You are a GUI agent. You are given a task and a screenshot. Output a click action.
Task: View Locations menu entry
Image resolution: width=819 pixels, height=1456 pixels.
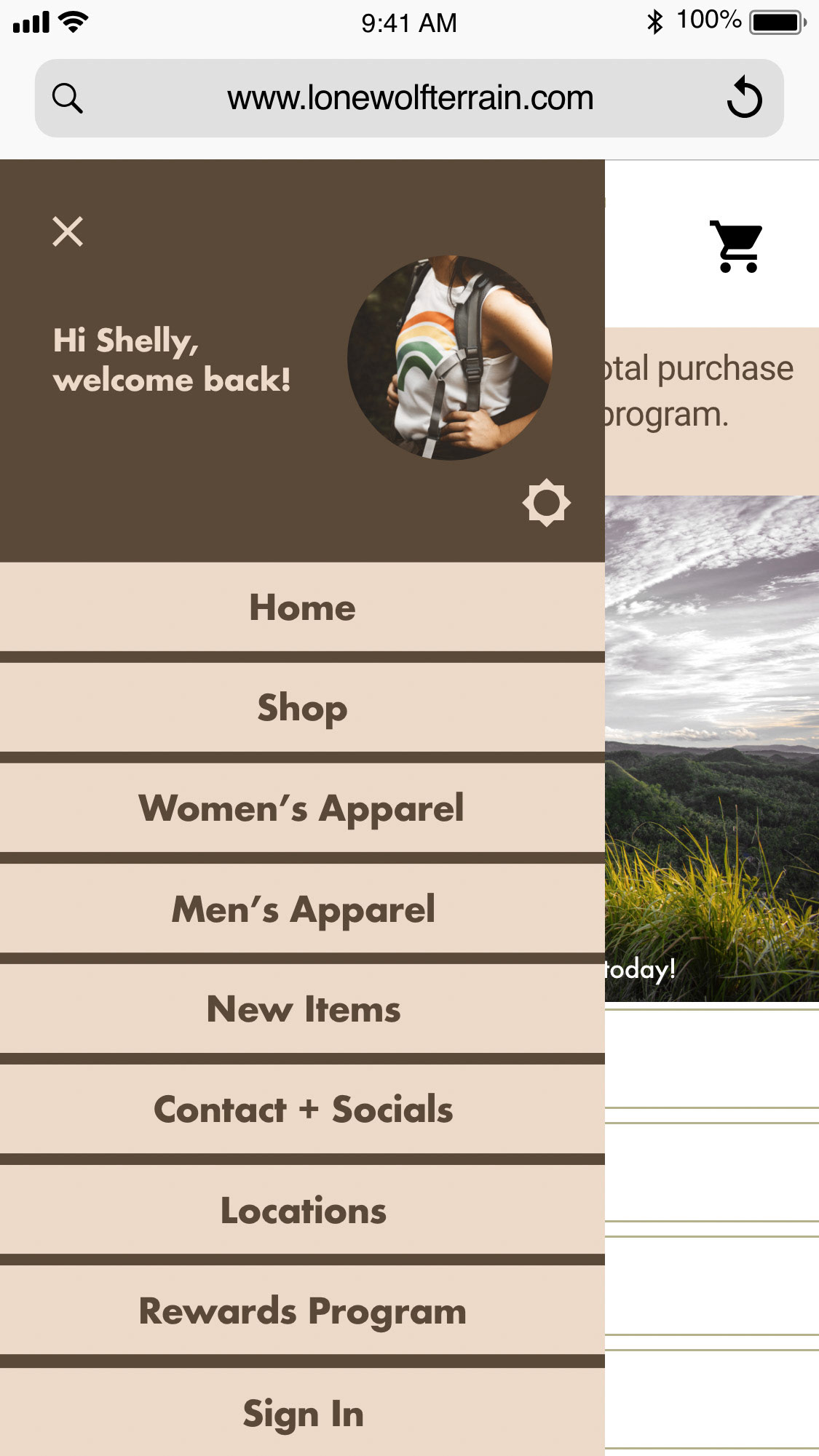click(302, 1209)
